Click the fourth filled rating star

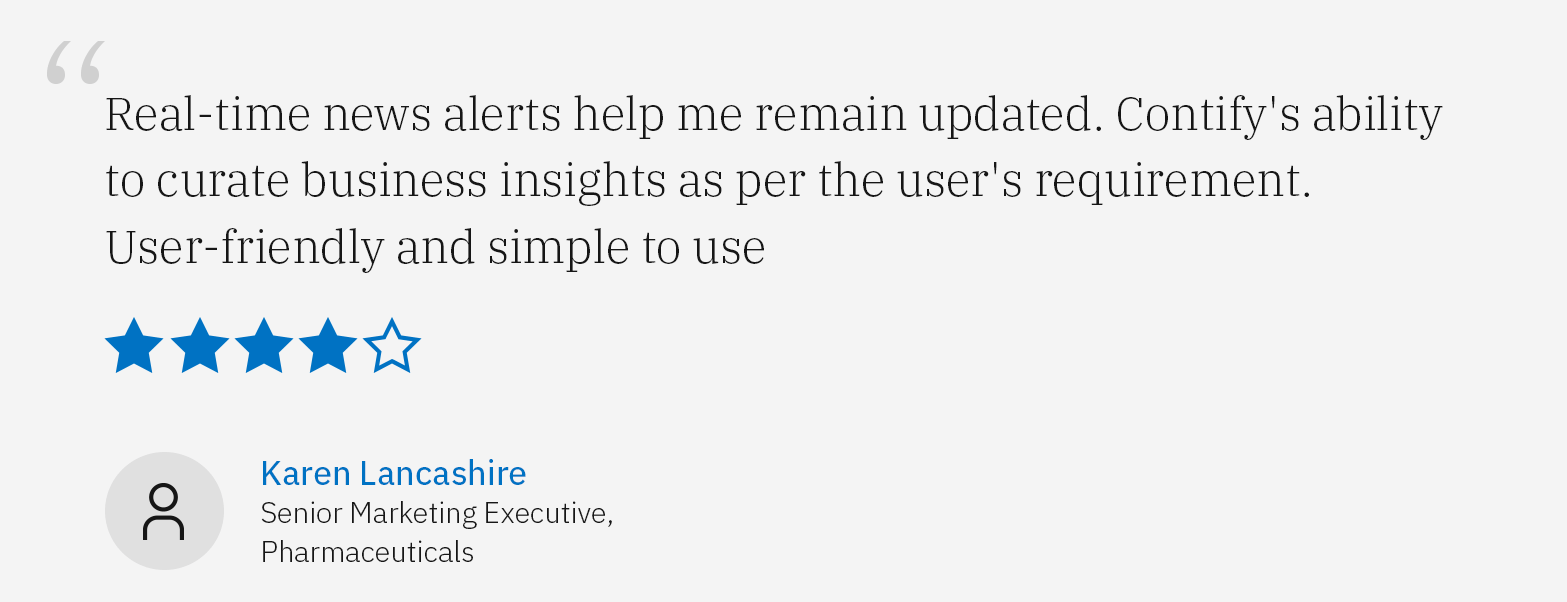point(327,346)
